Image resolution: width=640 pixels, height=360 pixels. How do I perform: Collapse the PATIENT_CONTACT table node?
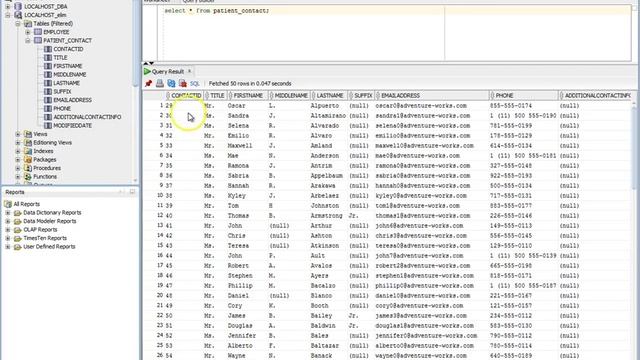(x=28, y=40)
